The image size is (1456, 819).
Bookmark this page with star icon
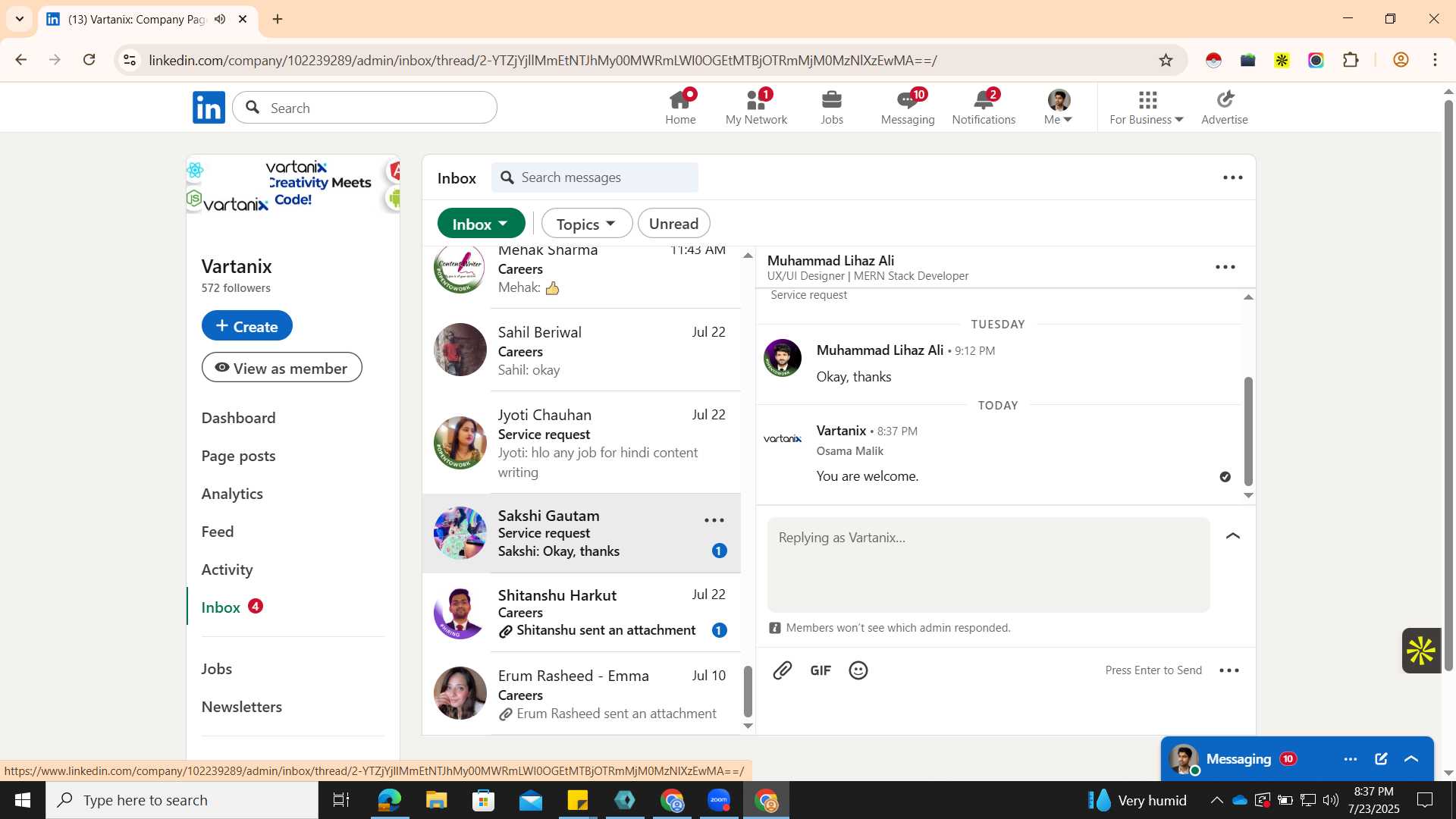1166,60
